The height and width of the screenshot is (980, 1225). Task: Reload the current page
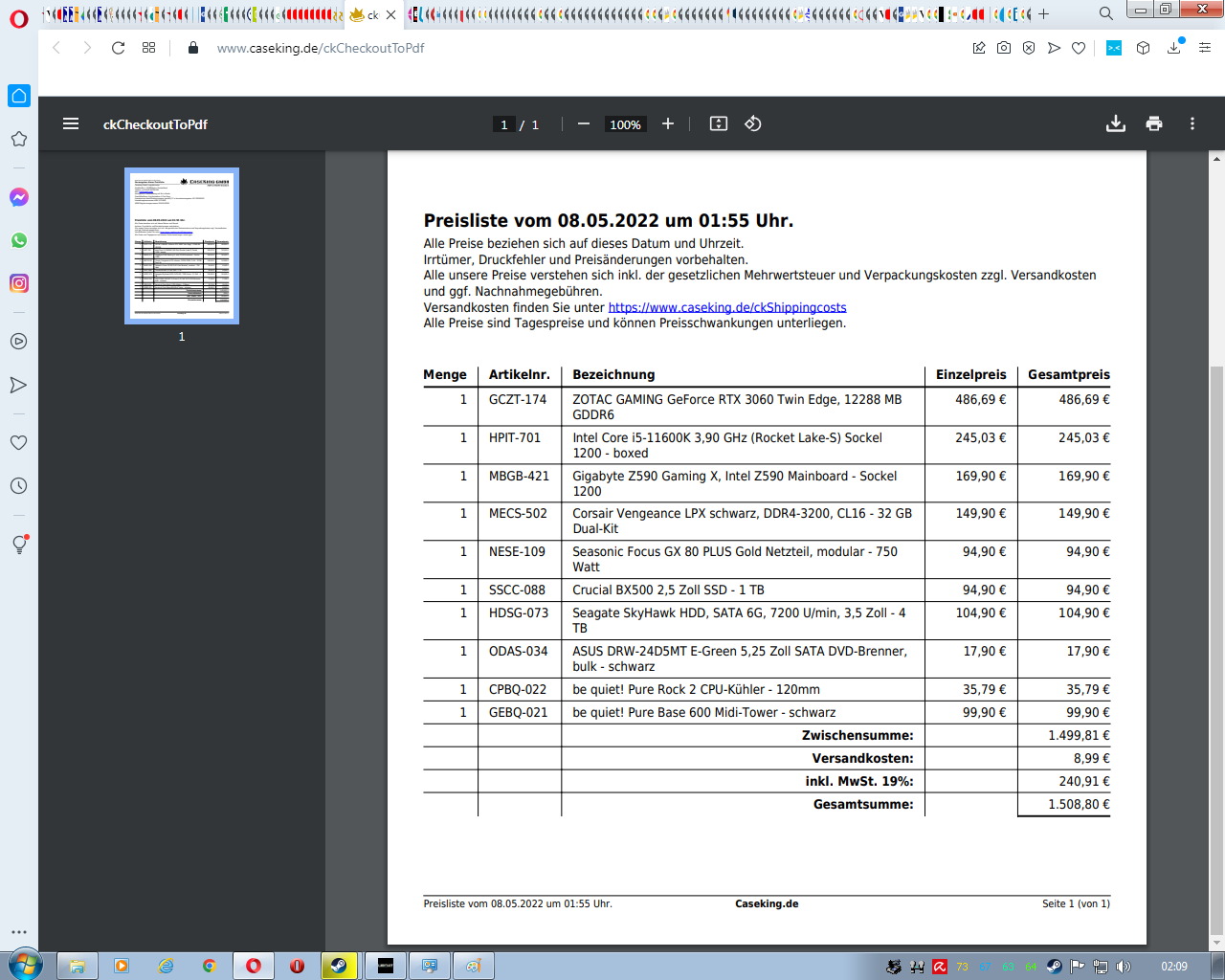(x=118, y=48)
